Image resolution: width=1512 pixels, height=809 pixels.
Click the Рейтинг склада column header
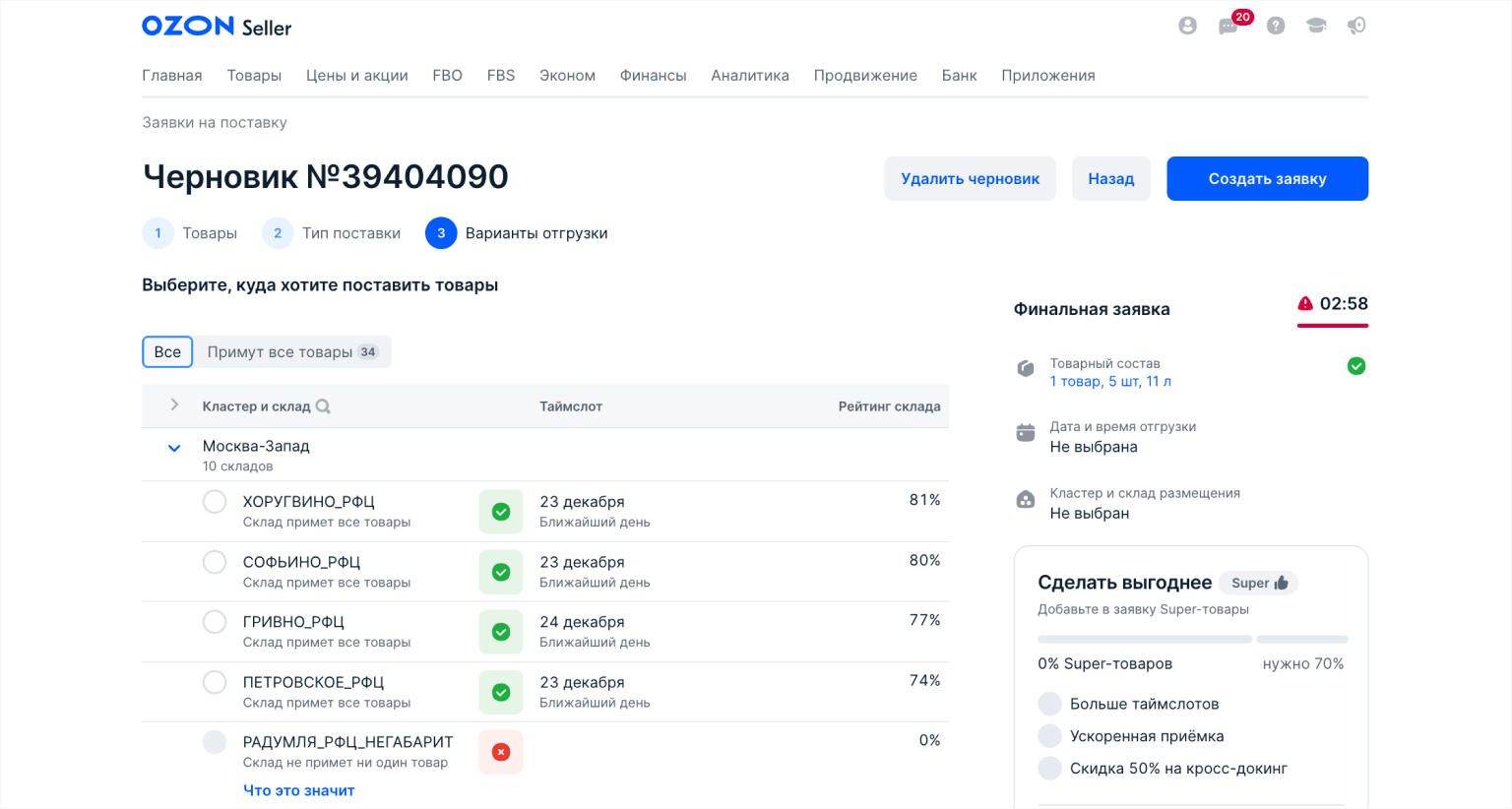point(889,406)
